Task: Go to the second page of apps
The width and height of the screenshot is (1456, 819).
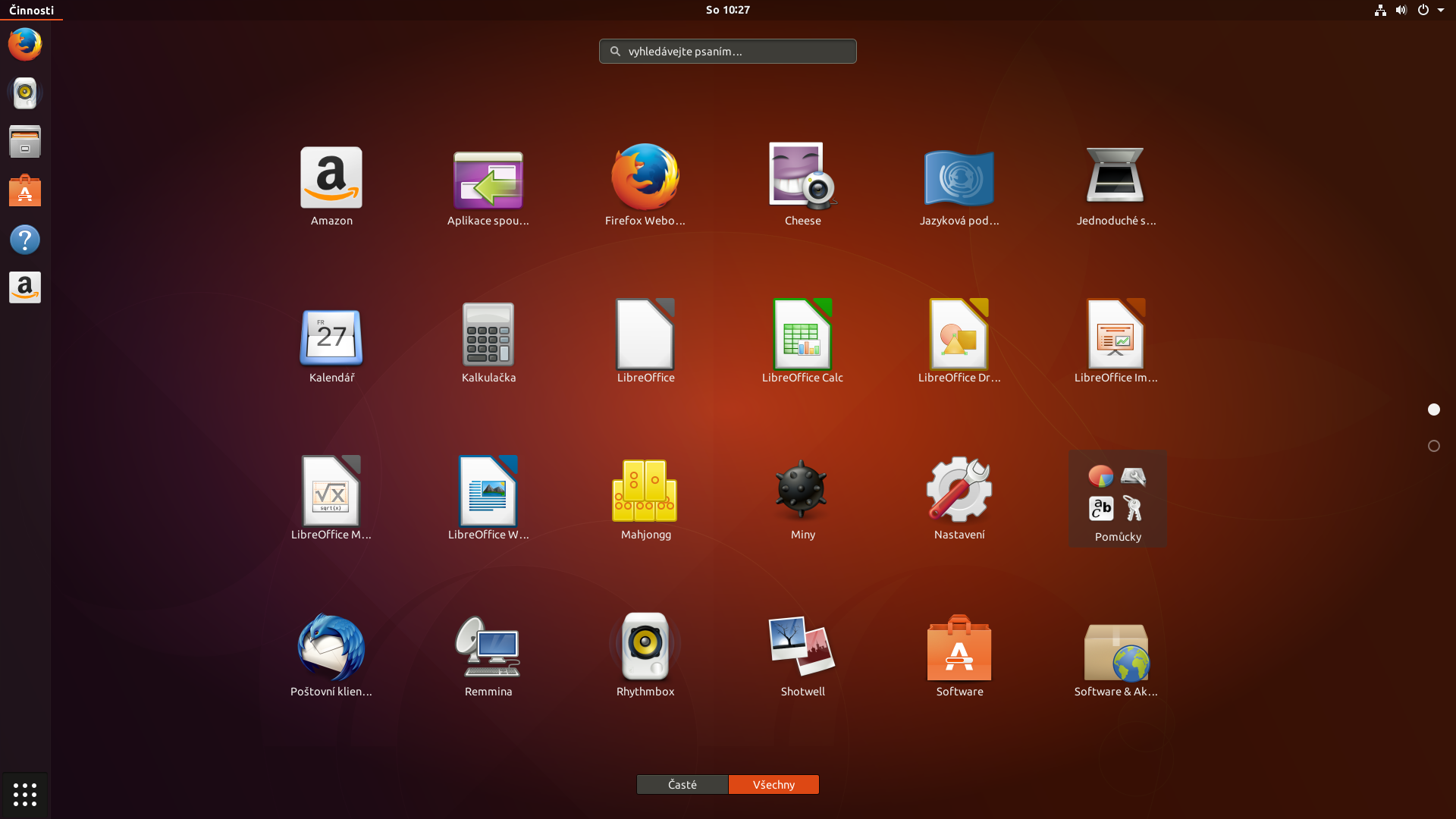Action: [x=1434, y=446]
